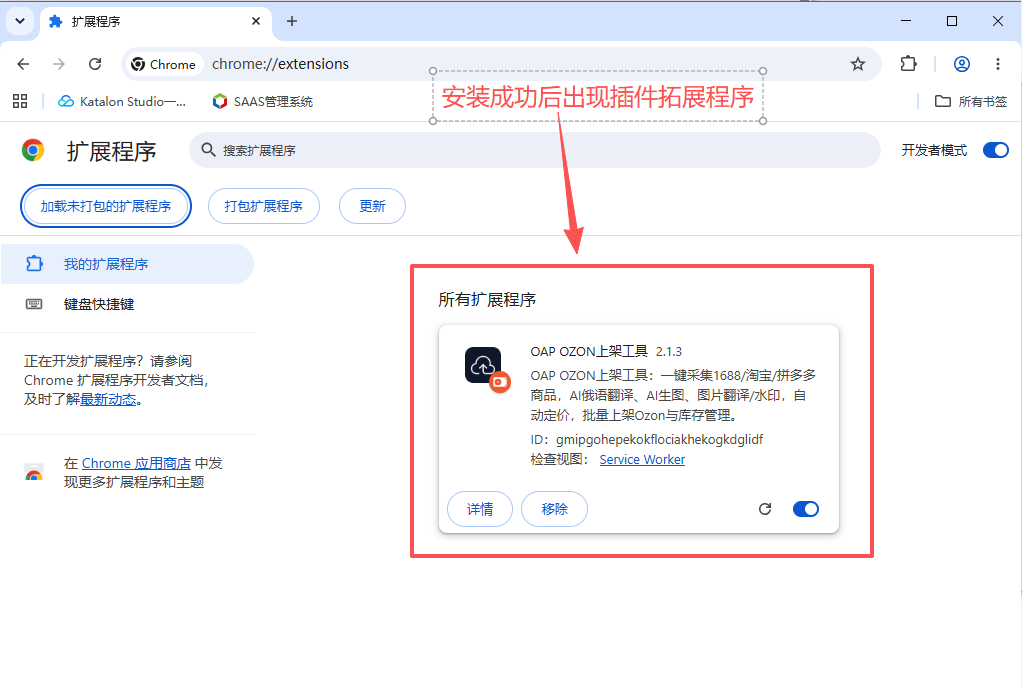1022x687 pixels.
Task: Go back with the browser back arrow
Action: [23, 64]
